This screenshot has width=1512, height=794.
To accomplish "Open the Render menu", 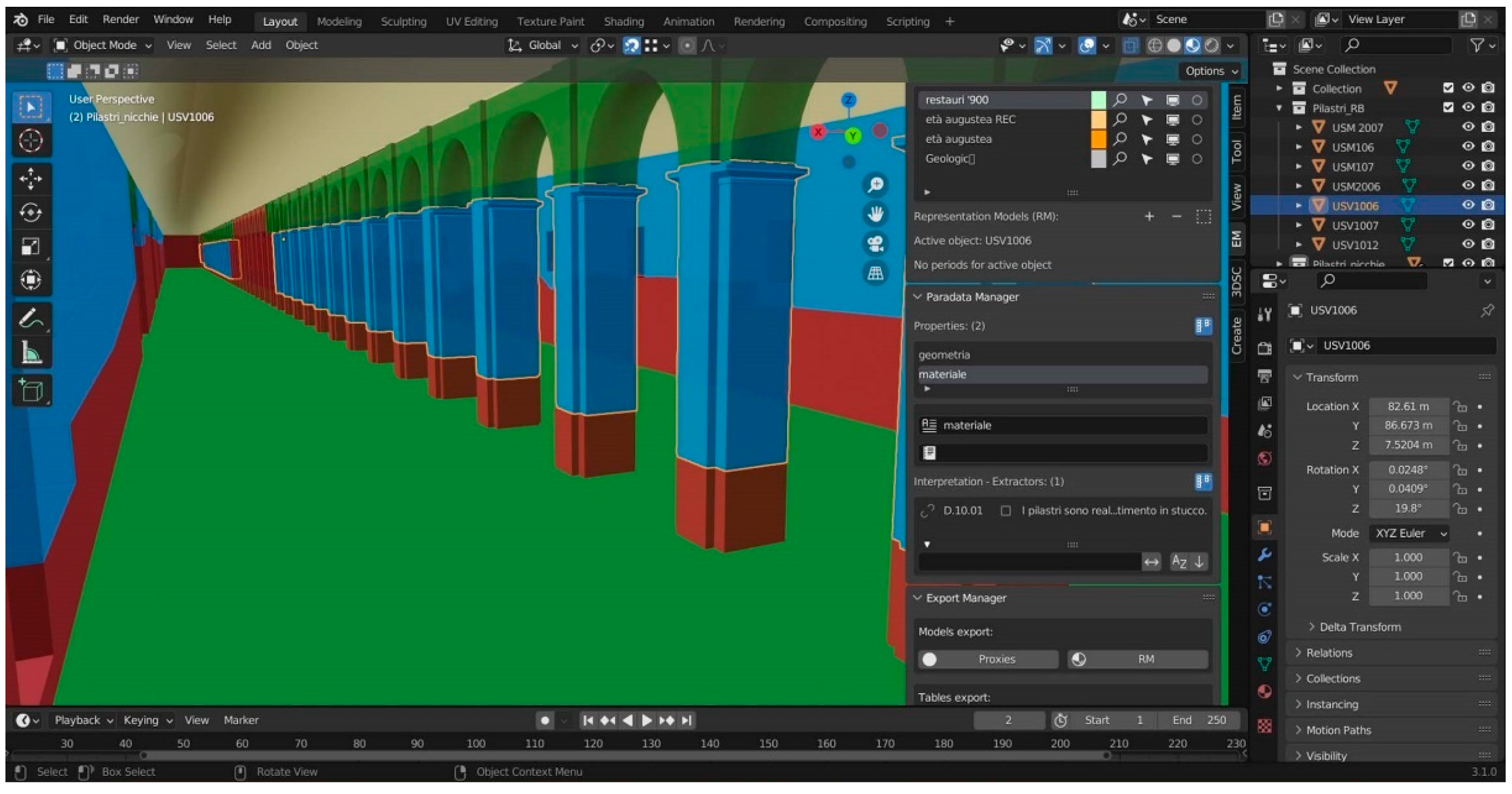I will pyautogui.click(x=120, y=19).
